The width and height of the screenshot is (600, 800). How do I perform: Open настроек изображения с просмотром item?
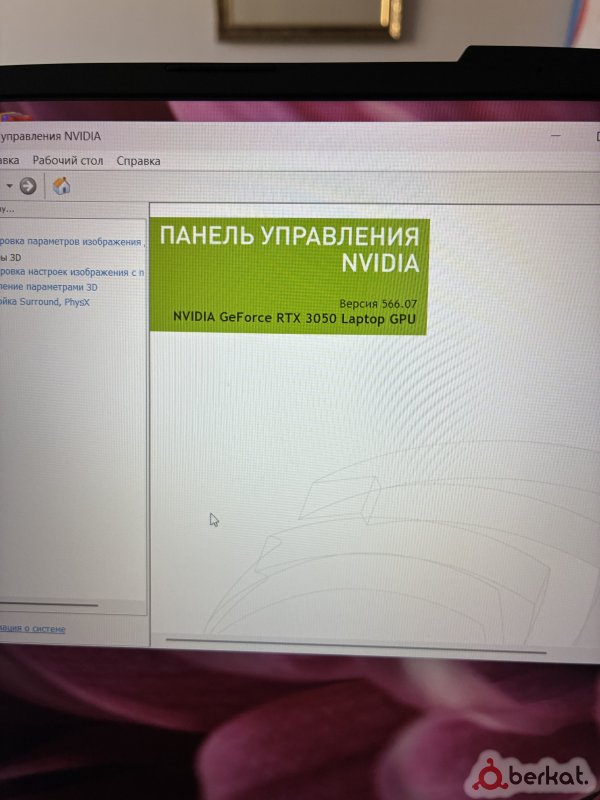click(70, 272)
